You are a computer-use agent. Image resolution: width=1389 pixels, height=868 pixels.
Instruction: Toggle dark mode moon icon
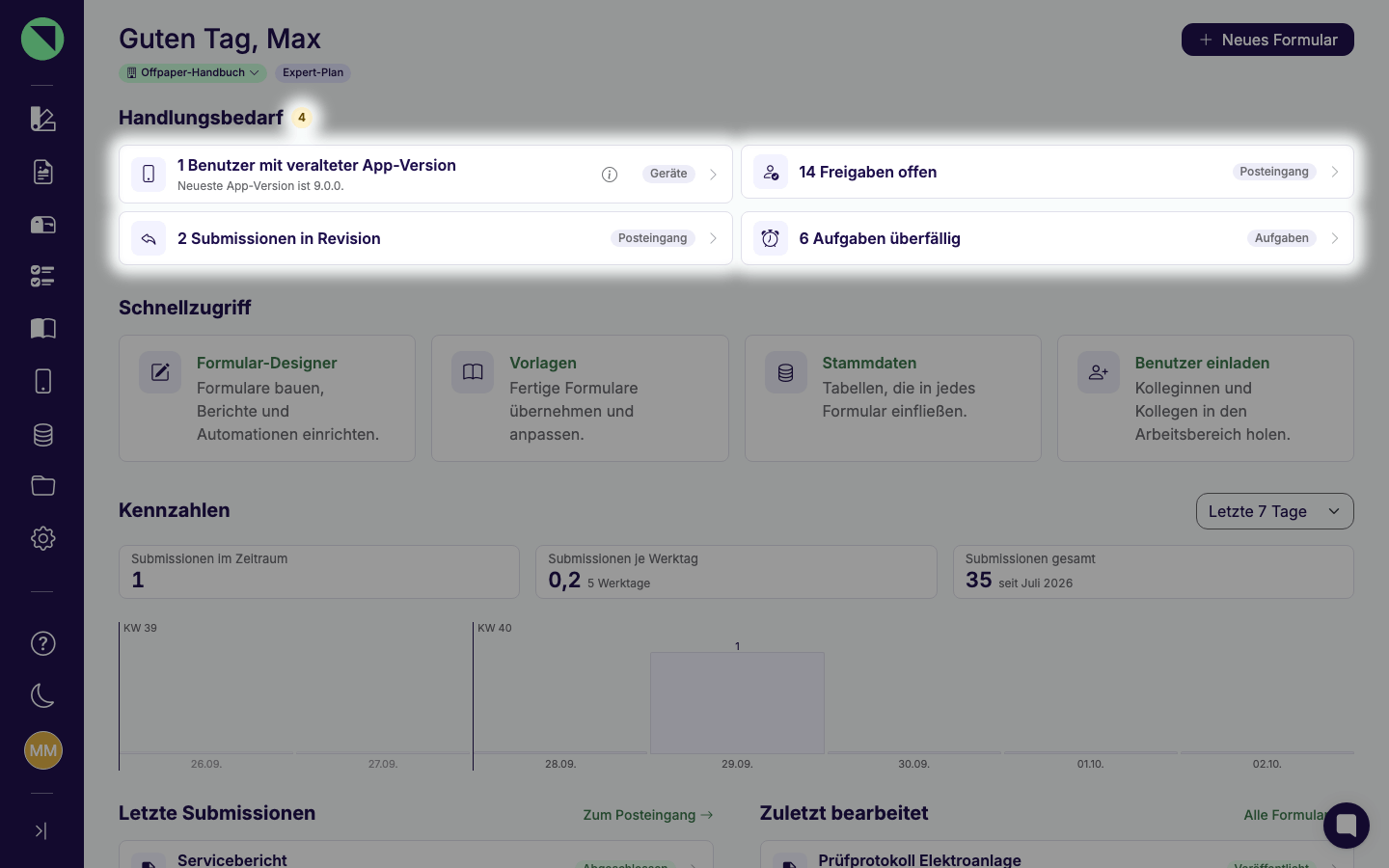pyautogui.click(x=42, y=695)
